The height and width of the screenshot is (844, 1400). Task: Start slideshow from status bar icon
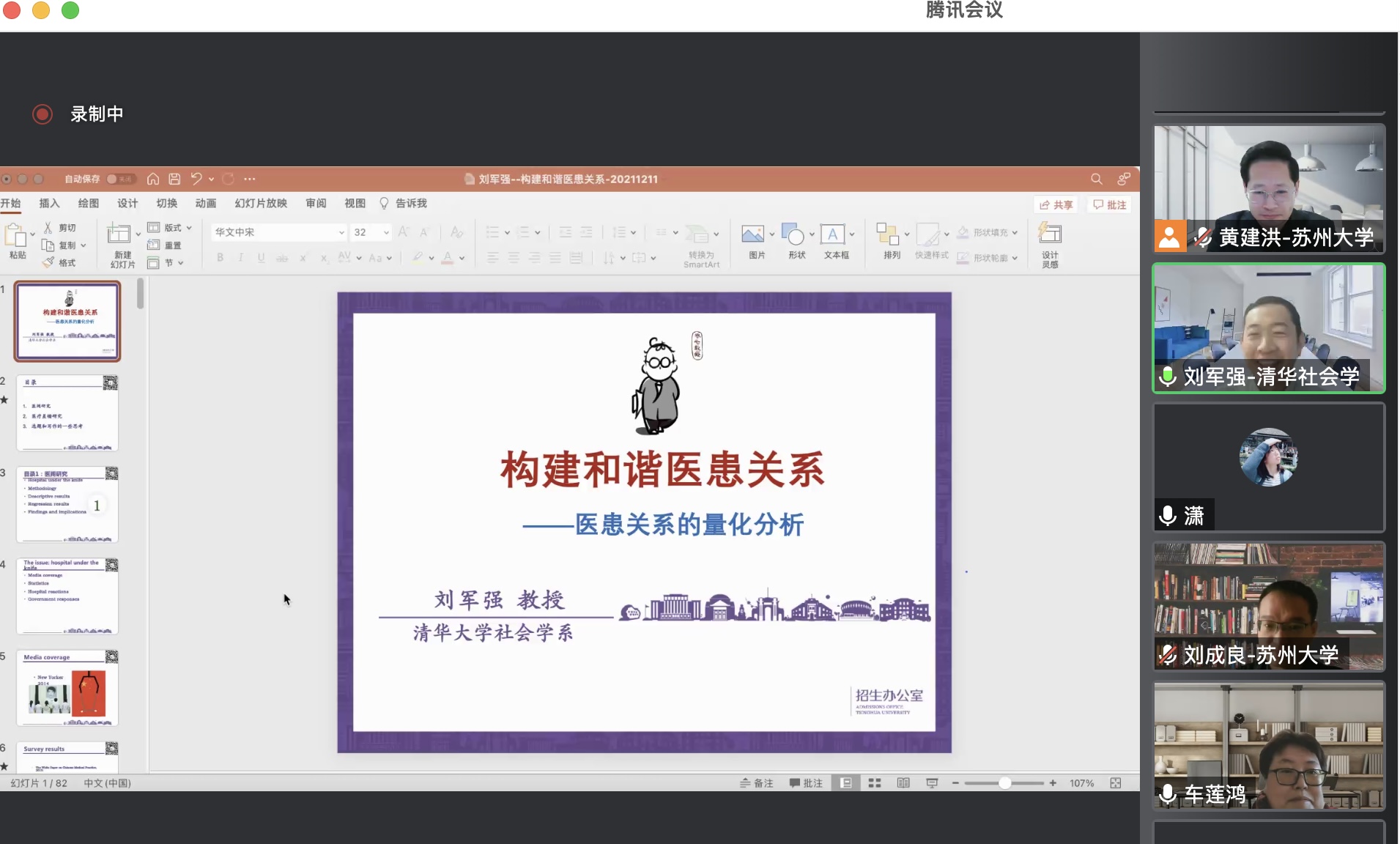pyautogui.click(x=932, y=783)
